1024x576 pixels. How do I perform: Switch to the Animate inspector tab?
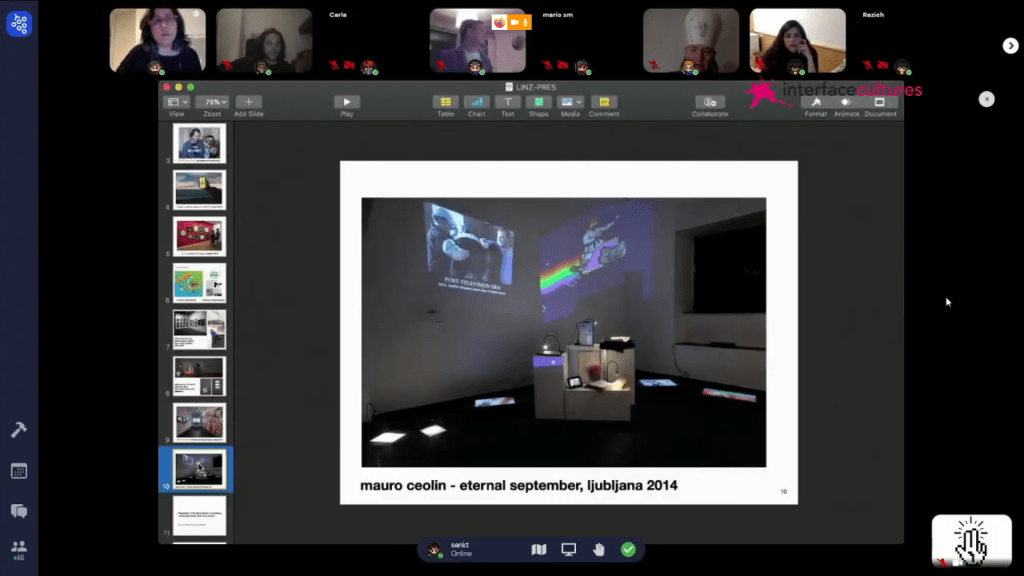point(848,103)
